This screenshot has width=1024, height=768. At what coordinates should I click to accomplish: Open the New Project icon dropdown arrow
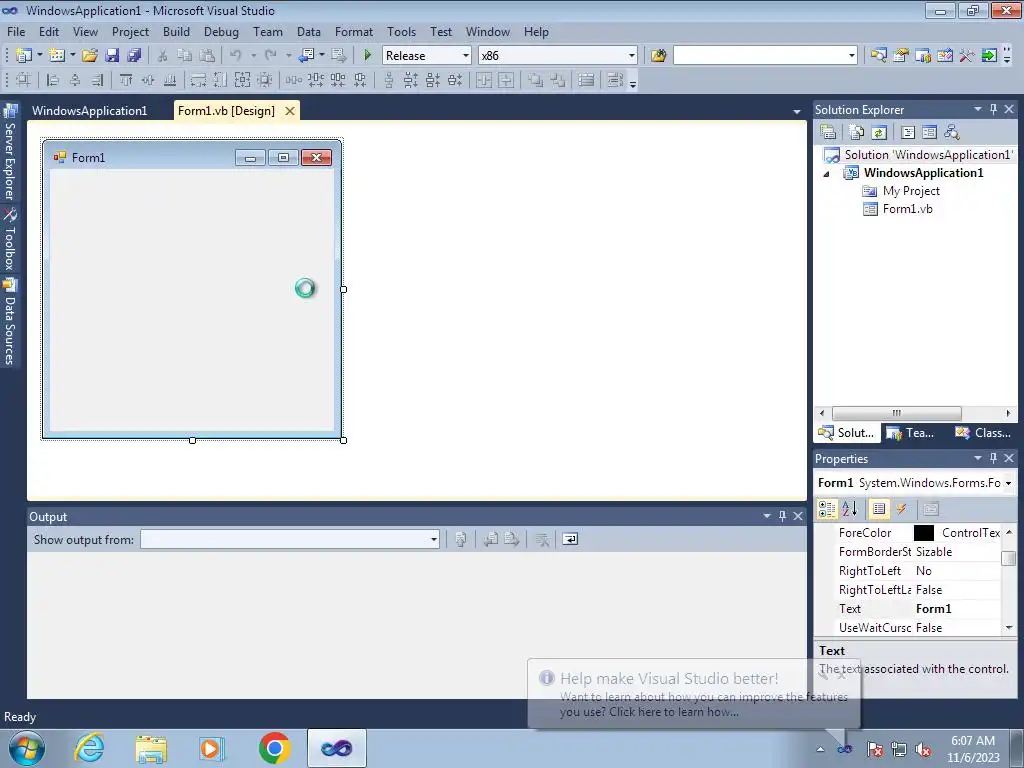[x=40, y=56]
